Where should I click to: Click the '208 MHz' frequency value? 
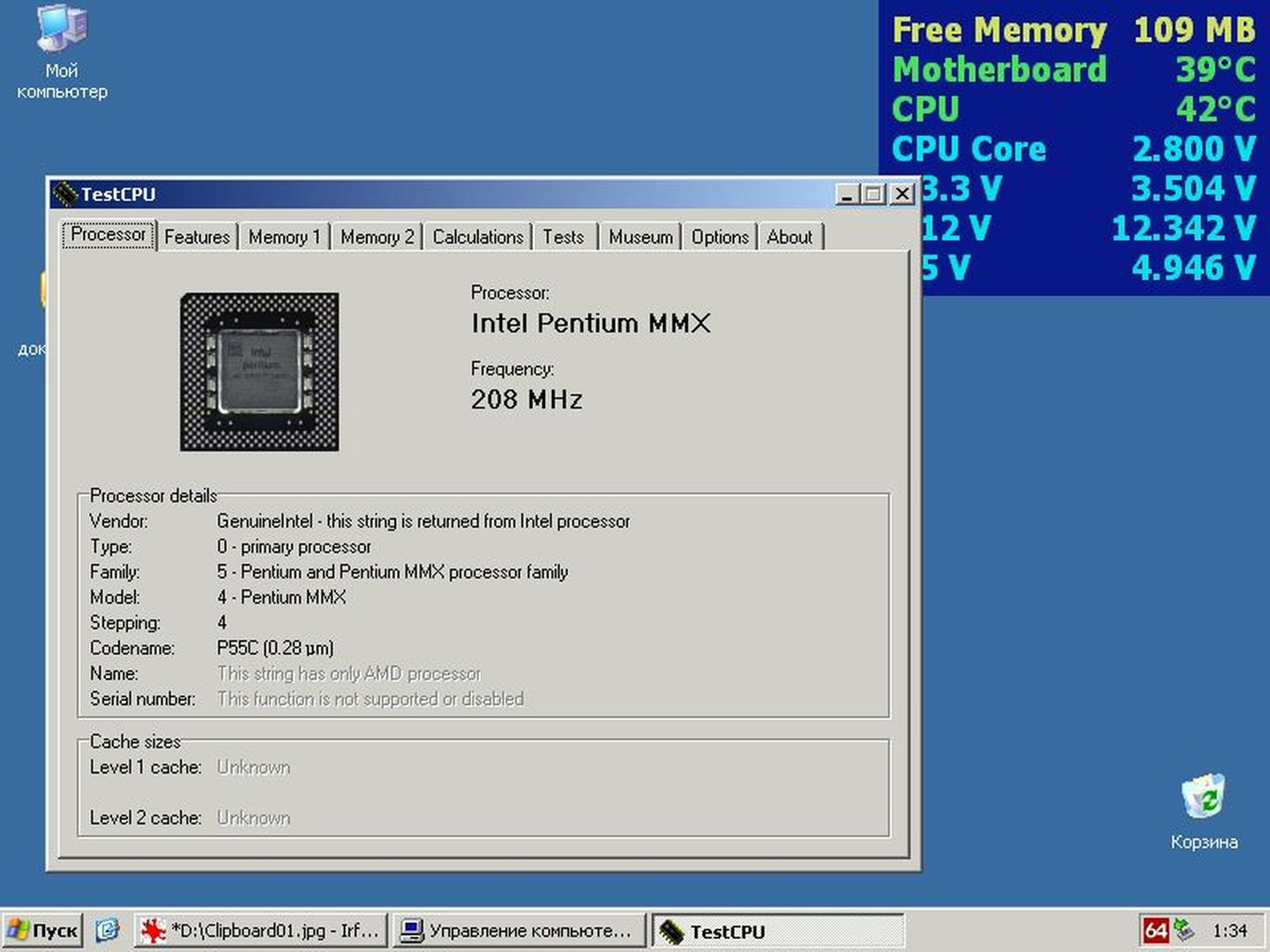(x=527, y=399)
